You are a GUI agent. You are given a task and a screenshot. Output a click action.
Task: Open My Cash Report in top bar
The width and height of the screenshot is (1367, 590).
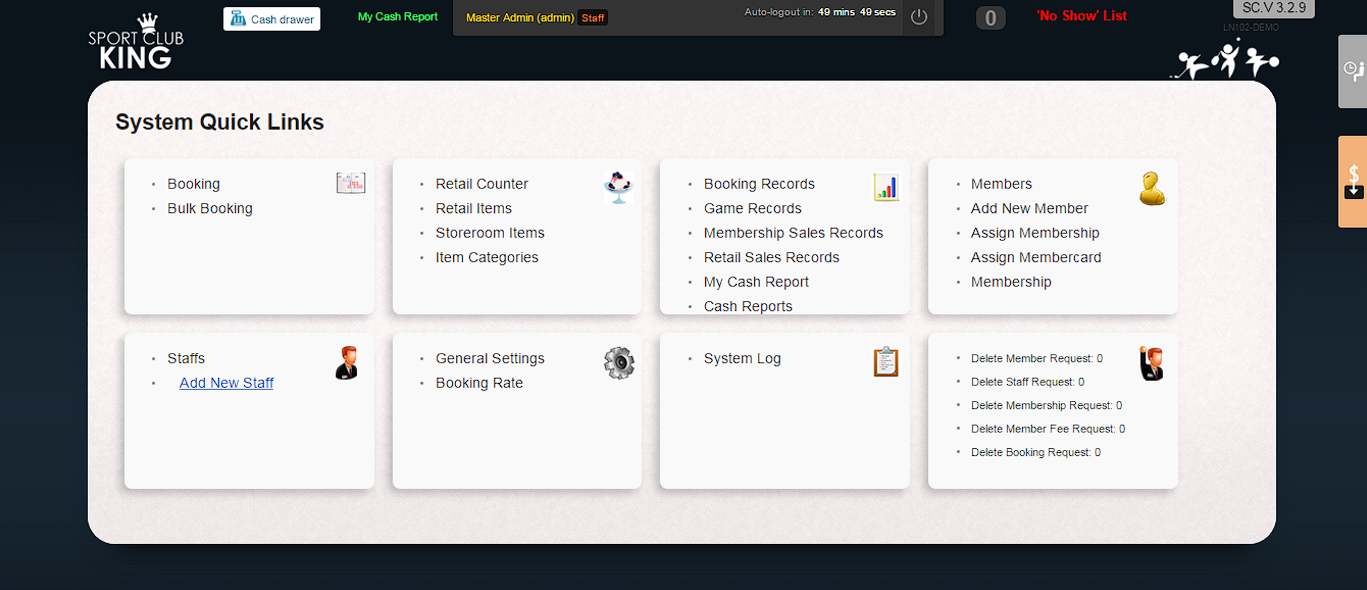pyautogui.click(x=398, y=17)
